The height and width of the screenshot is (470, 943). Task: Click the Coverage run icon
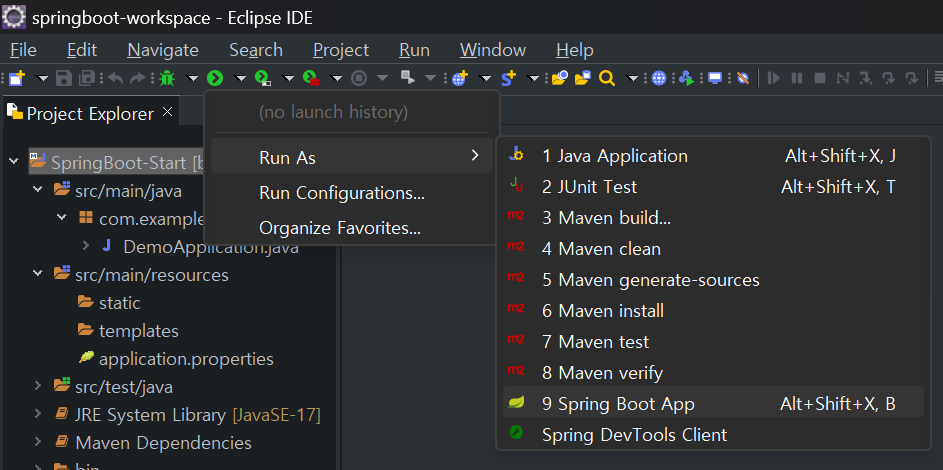(263, 78)
